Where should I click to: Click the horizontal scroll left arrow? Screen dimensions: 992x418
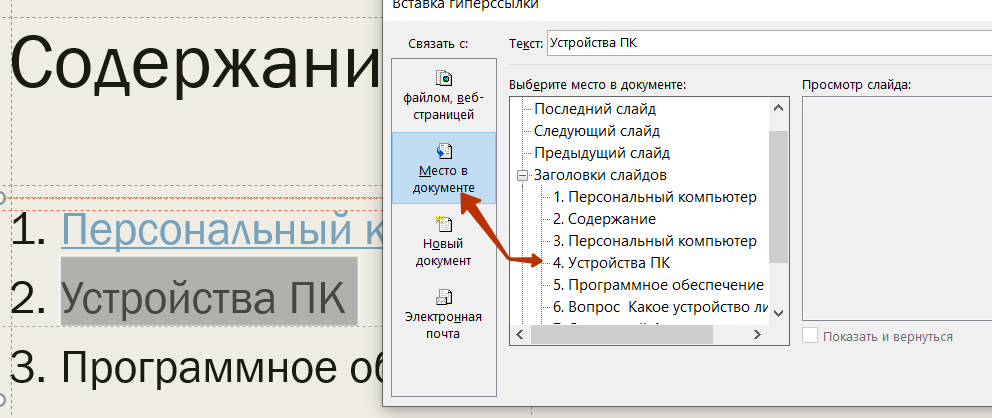coord(521,335)
